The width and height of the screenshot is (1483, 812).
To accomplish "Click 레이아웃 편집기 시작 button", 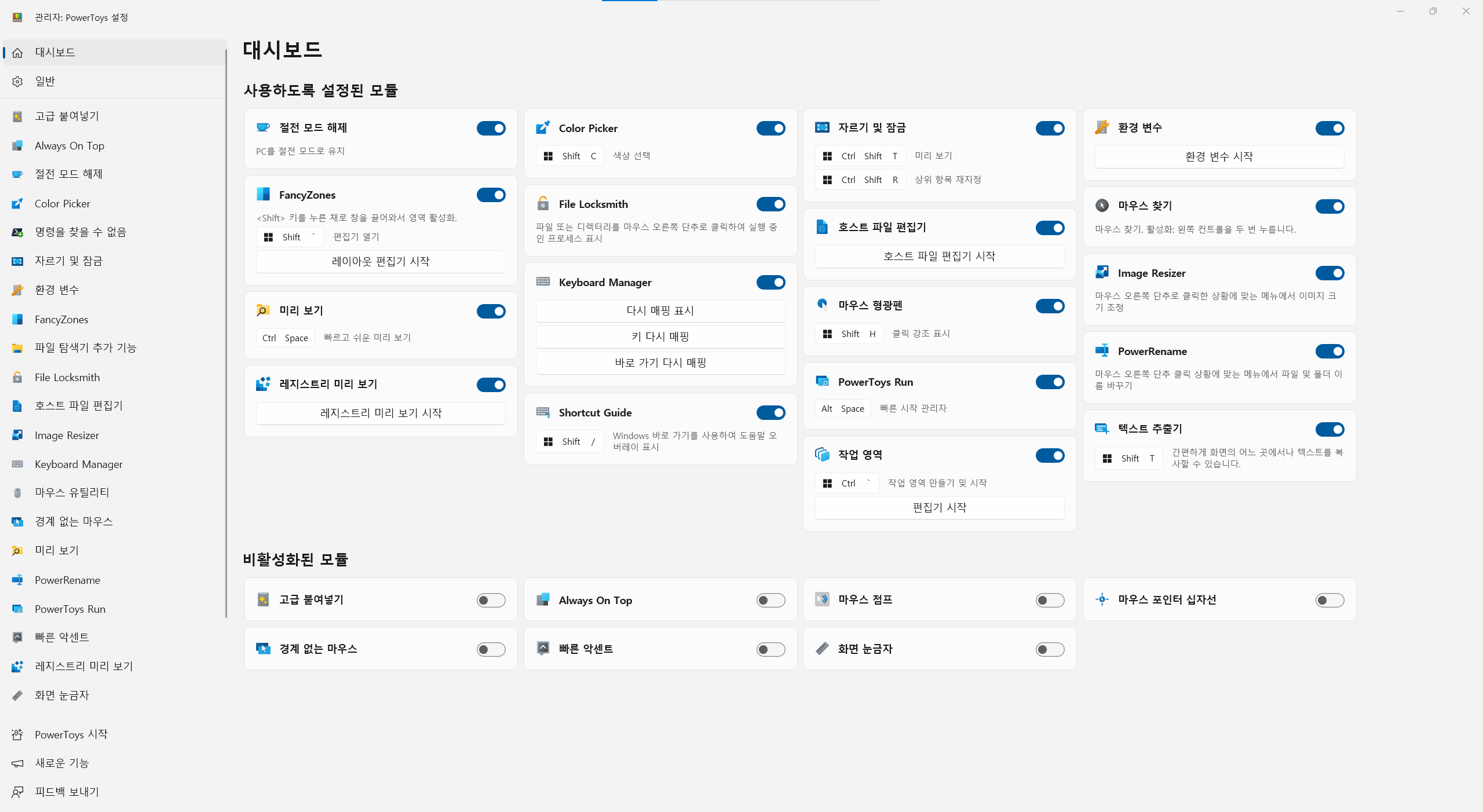I will (x=381, y=261).
